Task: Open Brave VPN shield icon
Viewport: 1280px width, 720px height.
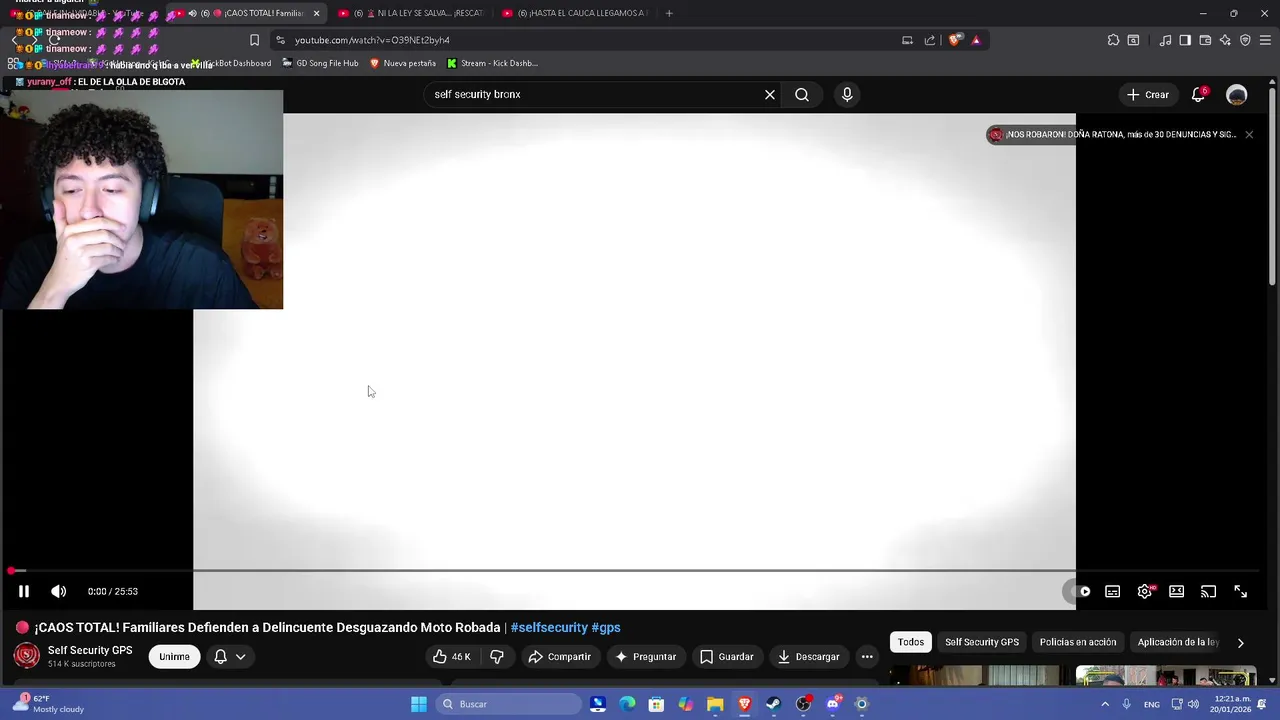Action: coord(1245,40)
